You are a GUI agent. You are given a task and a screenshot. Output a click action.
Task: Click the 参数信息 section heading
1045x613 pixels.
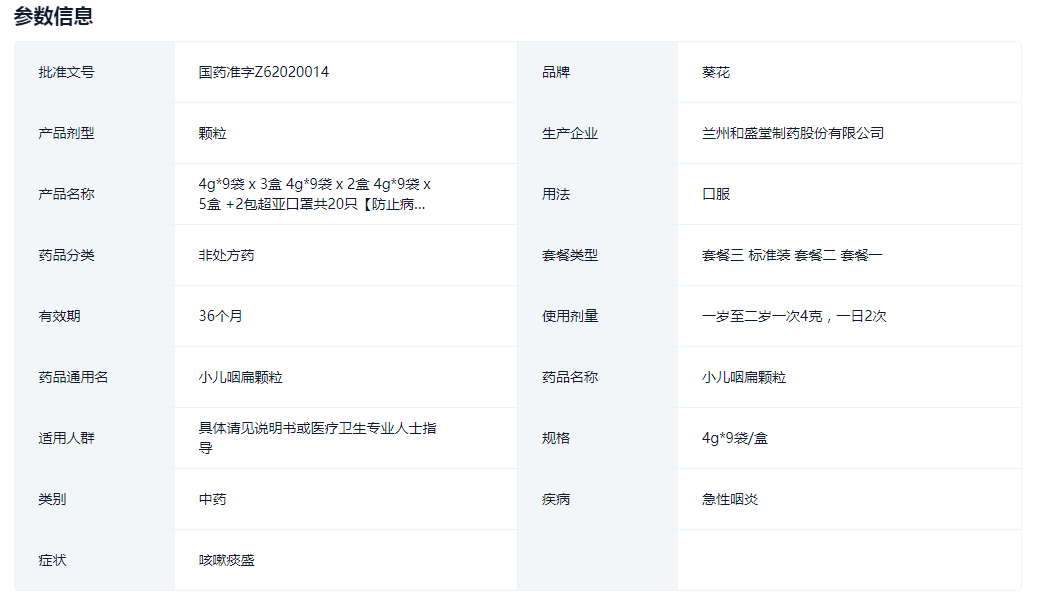54,16
